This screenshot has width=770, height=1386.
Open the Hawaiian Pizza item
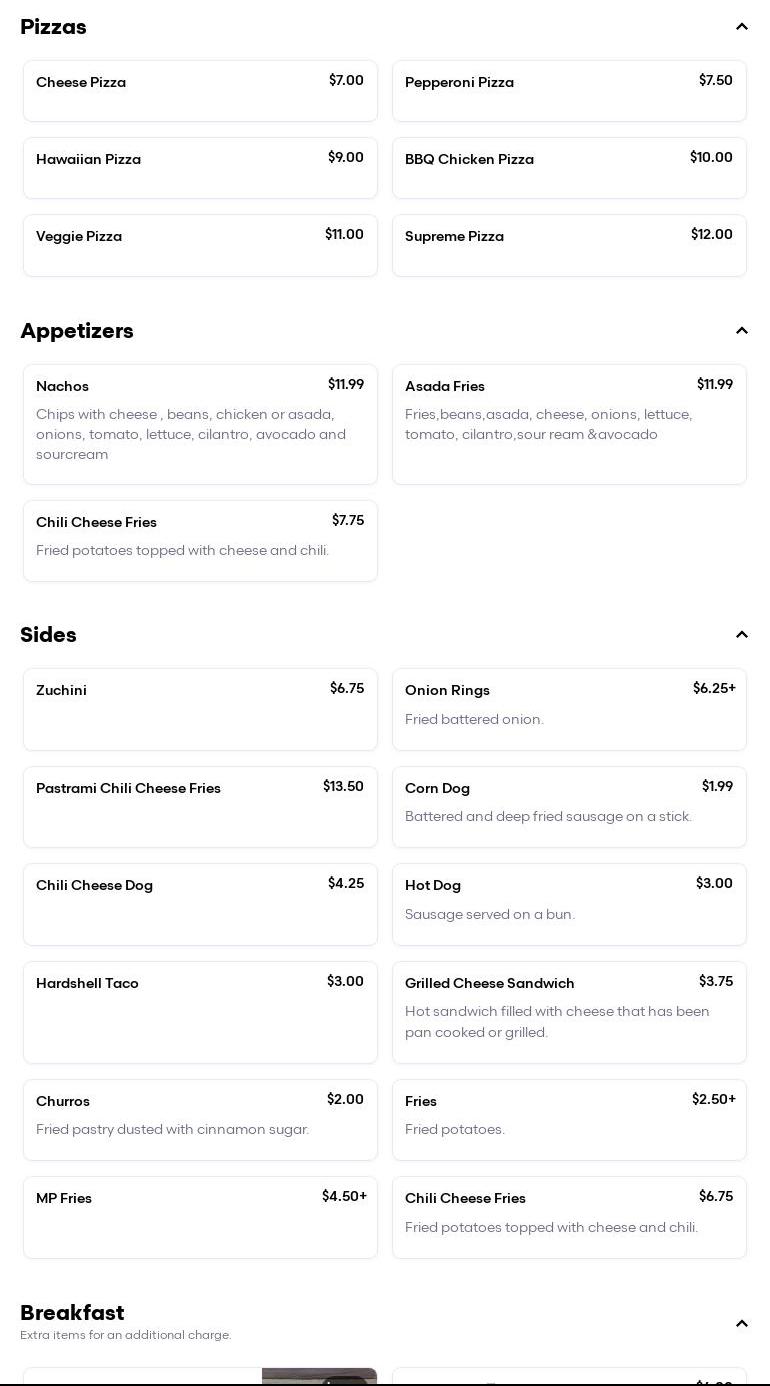pos(200,168)
